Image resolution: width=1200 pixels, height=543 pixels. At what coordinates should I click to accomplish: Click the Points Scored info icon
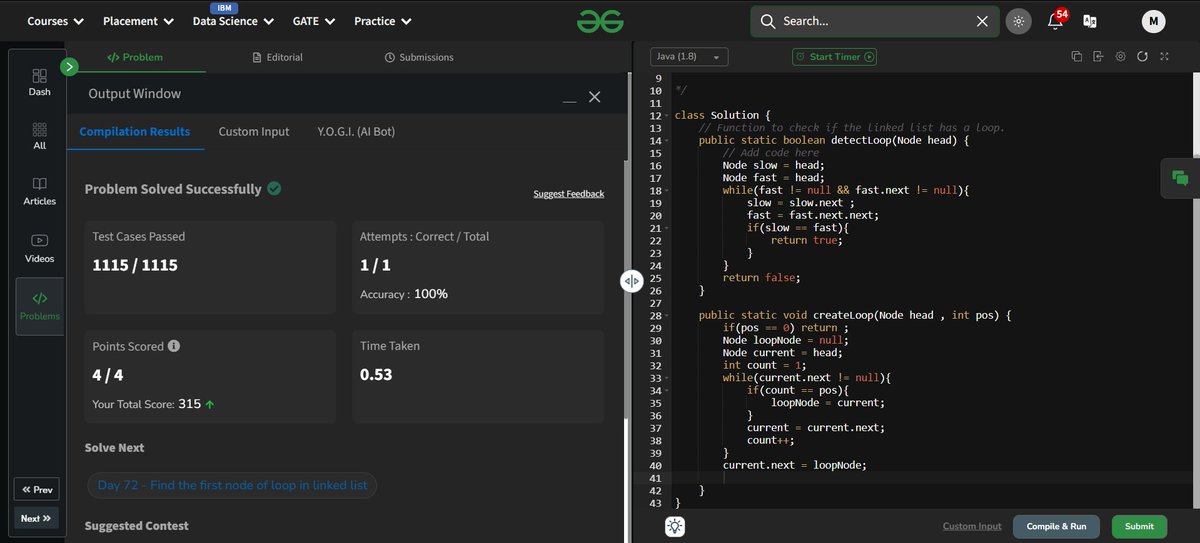[174, 346]
